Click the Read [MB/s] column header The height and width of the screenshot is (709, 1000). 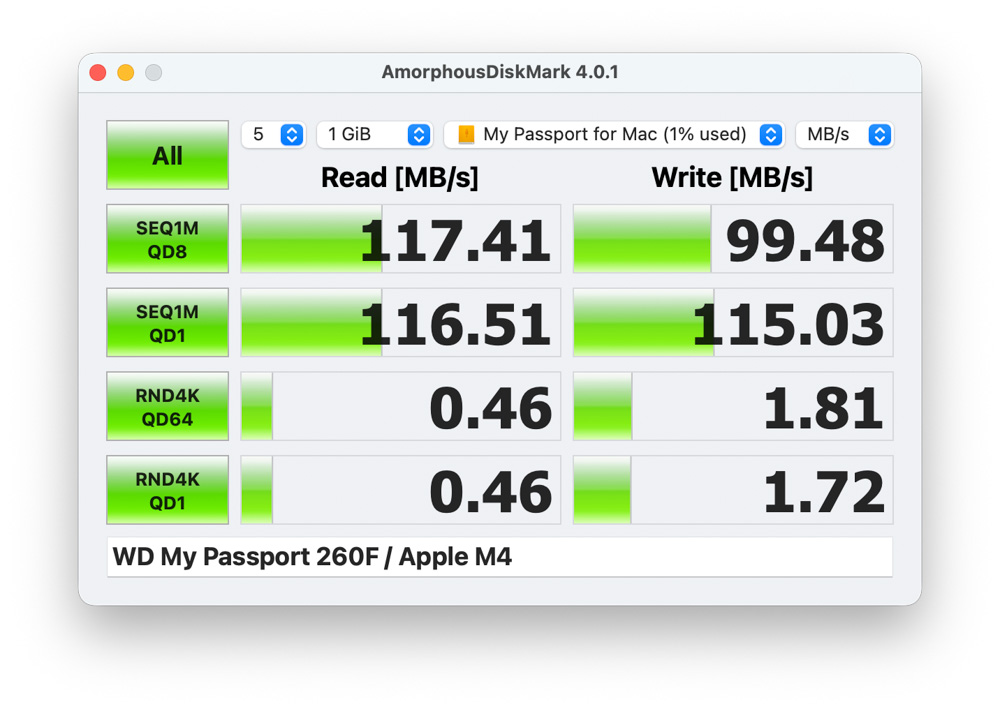click(400, 177)
